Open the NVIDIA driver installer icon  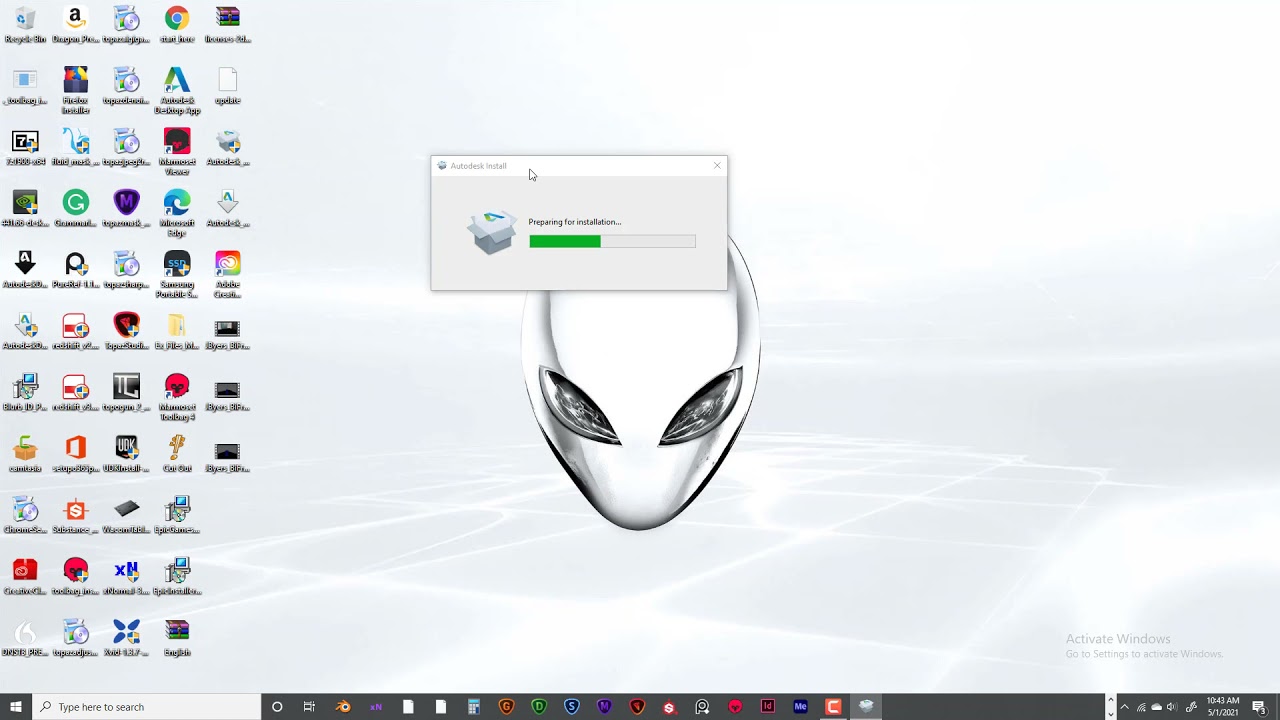pos(25,207)
